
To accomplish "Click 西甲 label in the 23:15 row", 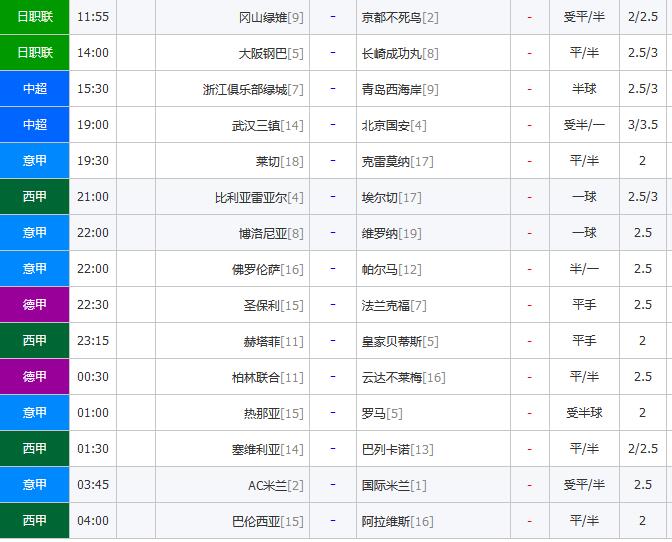I will (35, 341).
